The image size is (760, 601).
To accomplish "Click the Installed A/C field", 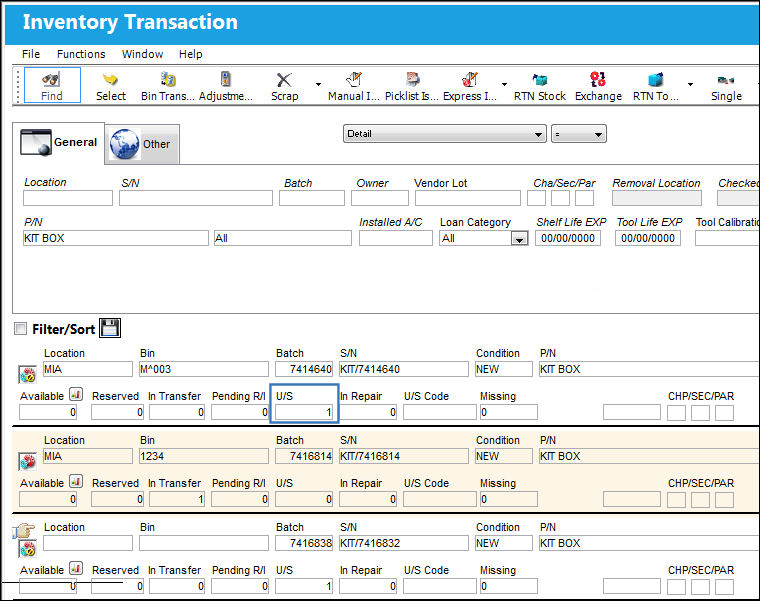I will click(x=396, y=238).
